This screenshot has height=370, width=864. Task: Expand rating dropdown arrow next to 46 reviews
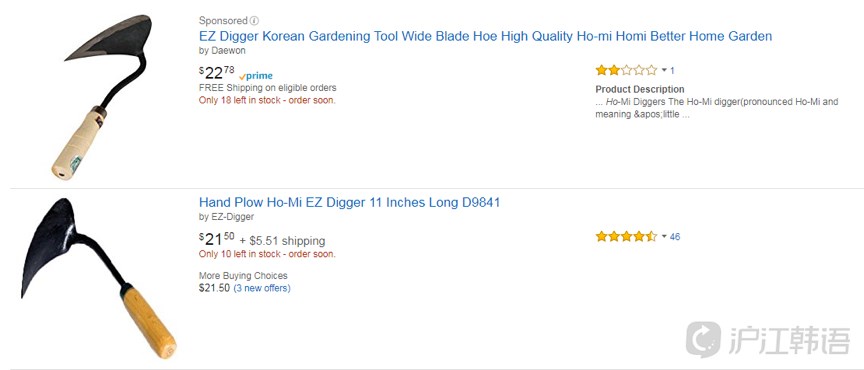coord(664,237)
